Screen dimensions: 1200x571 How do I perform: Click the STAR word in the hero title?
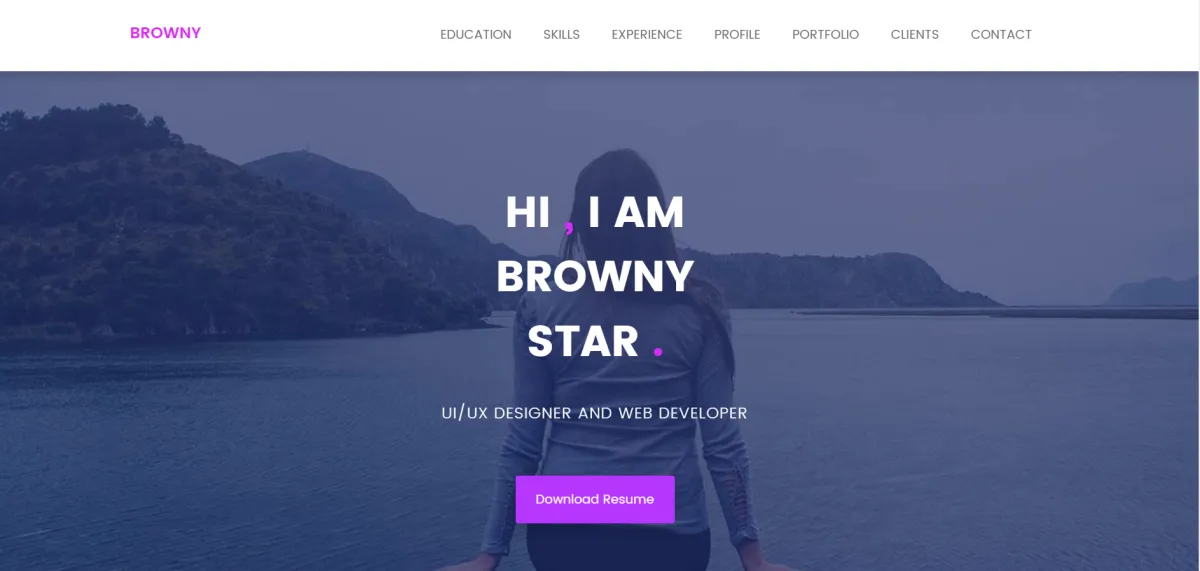pos(583,341)
